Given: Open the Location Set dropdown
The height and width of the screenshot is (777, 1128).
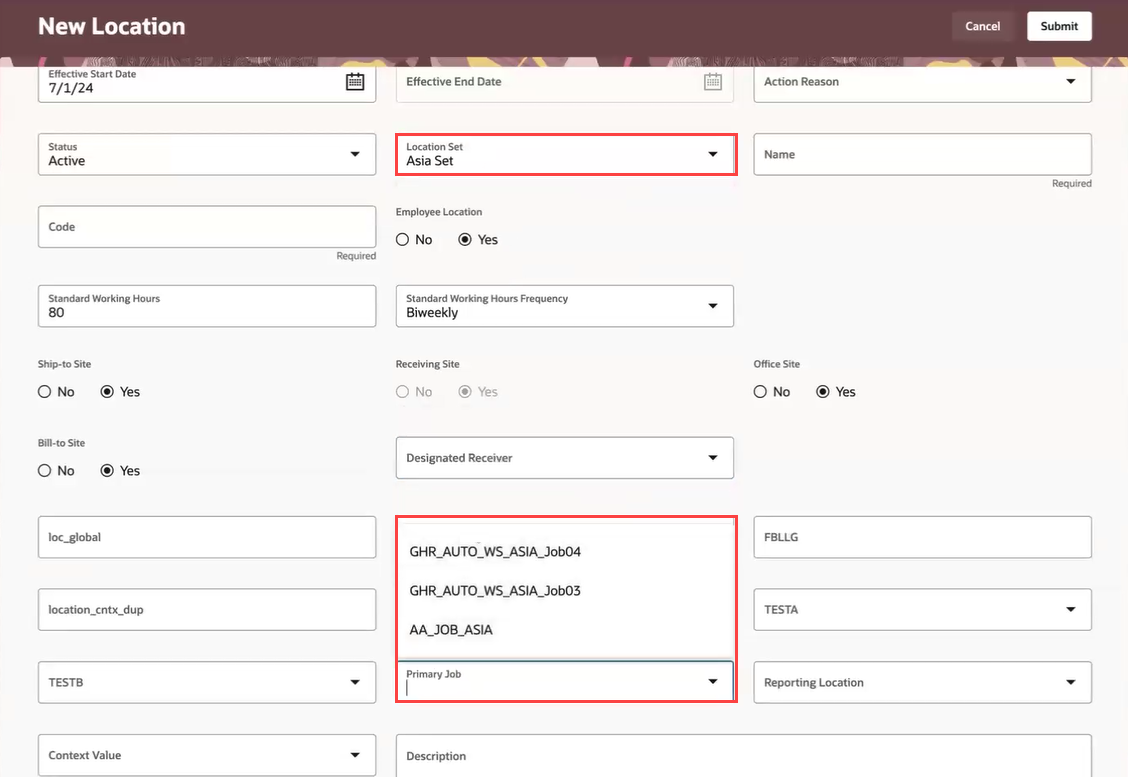Looking at the screenshot, I should coord(712,154).
